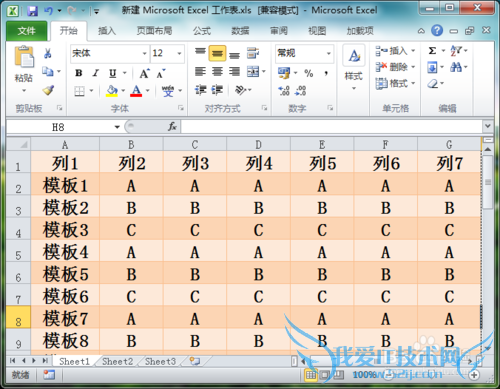Viewport: 500px width, 389px height.
Task: Open the 对齐方式 dialog launcher
Action: (264, 108)
